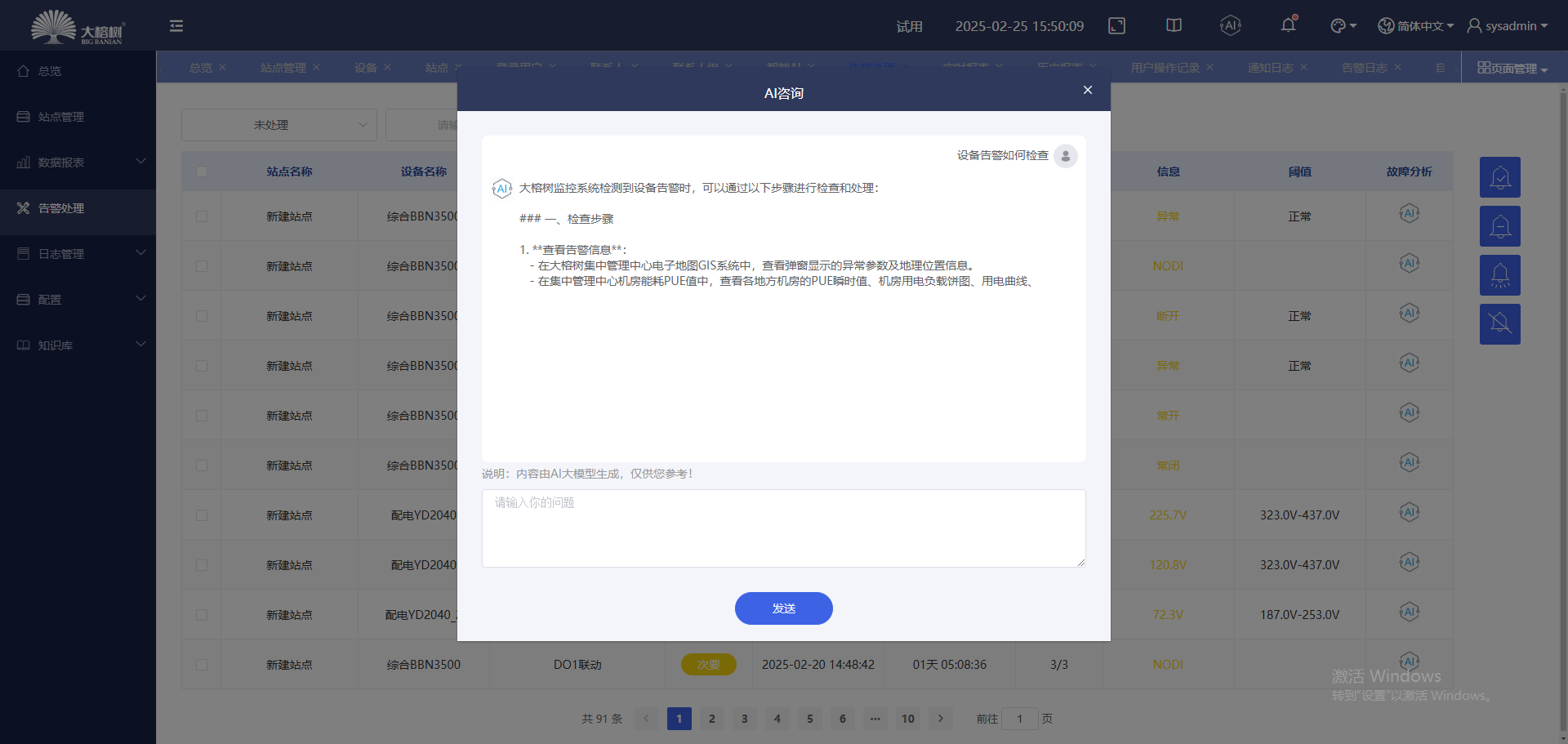Click the 故障分析 column header
The width and height of the screenshot is (1568, 744).
tap(1410, 172)
